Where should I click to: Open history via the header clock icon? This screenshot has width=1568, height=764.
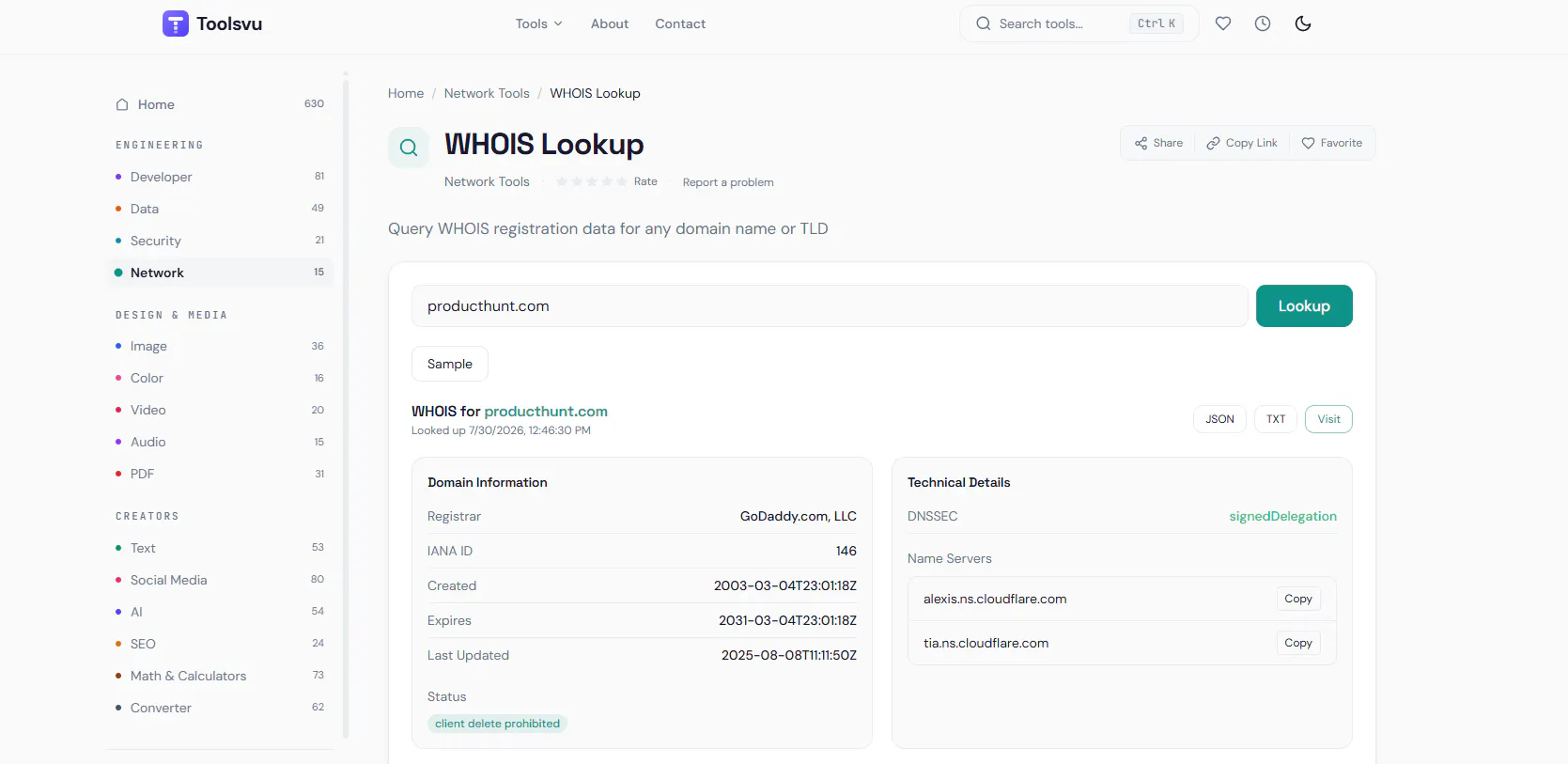click(1263, 23)
